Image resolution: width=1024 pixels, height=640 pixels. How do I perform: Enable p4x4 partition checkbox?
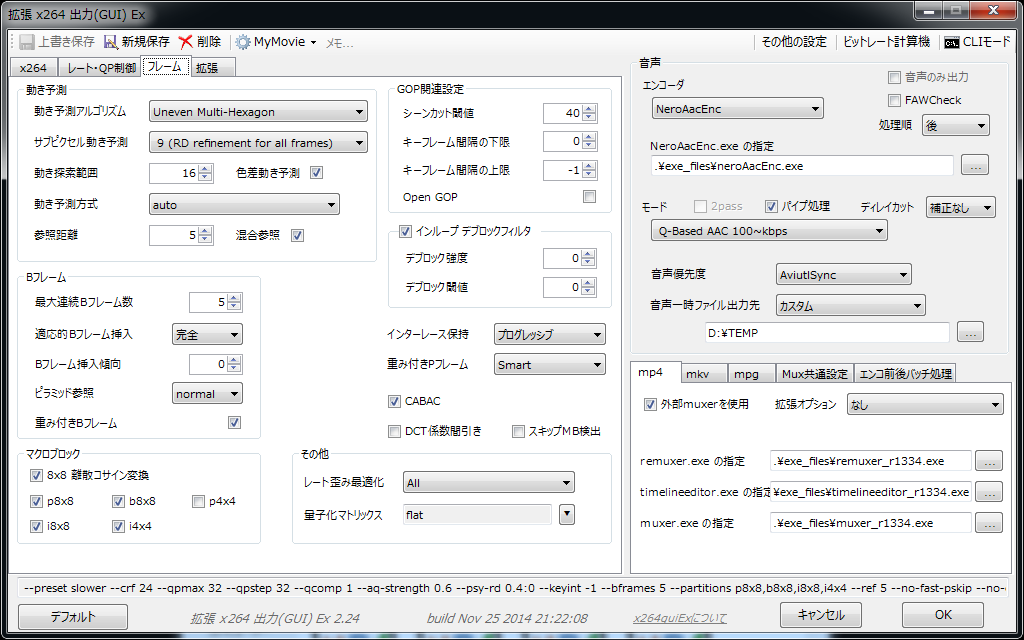(x=199, y=502)
